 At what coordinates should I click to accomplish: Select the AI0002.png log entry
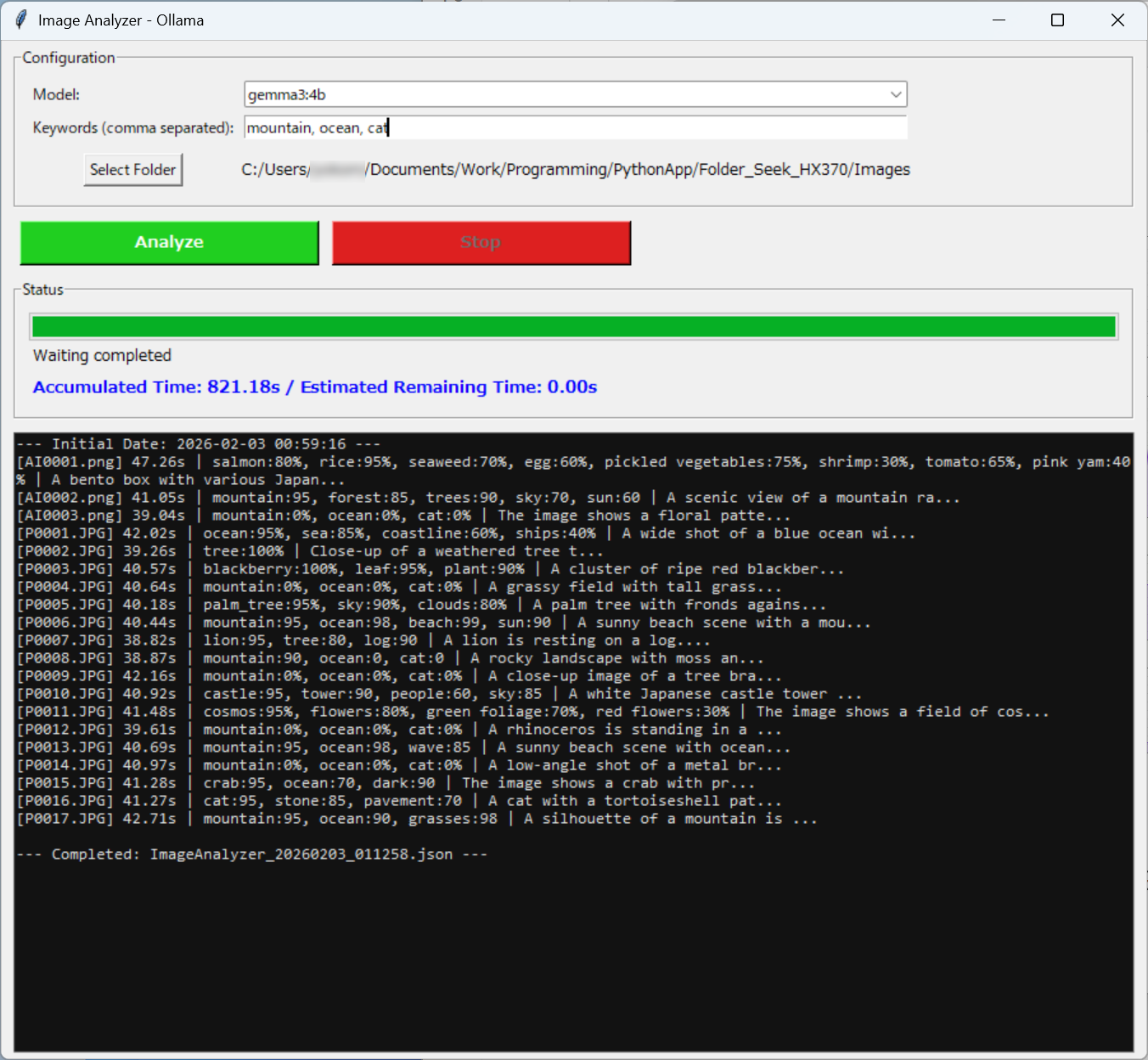point(488,498)
